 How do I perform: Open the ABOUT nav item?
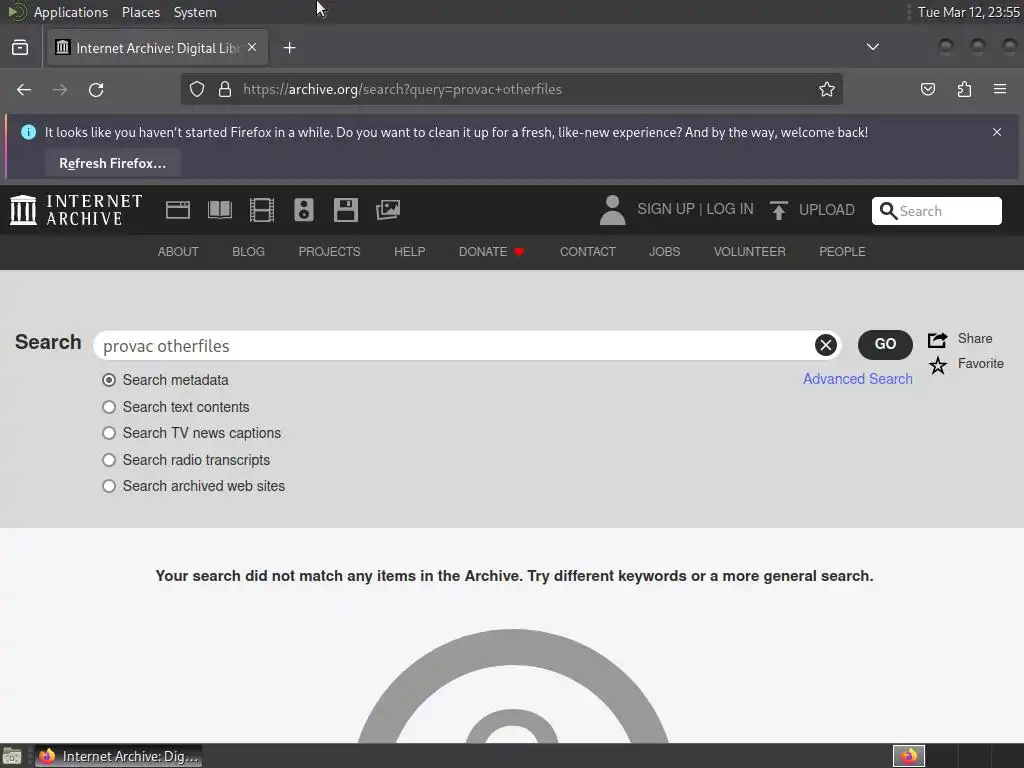[x=178, y=251]
